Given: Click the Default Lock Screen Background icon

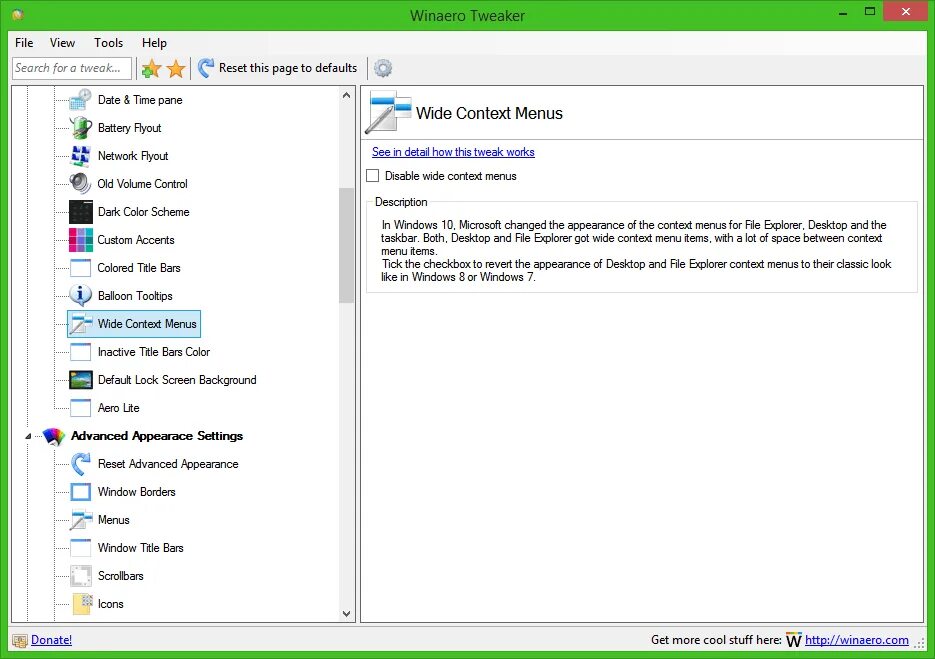Looking at the screenshot, I should pyautogui.click(x=81, y=380).
